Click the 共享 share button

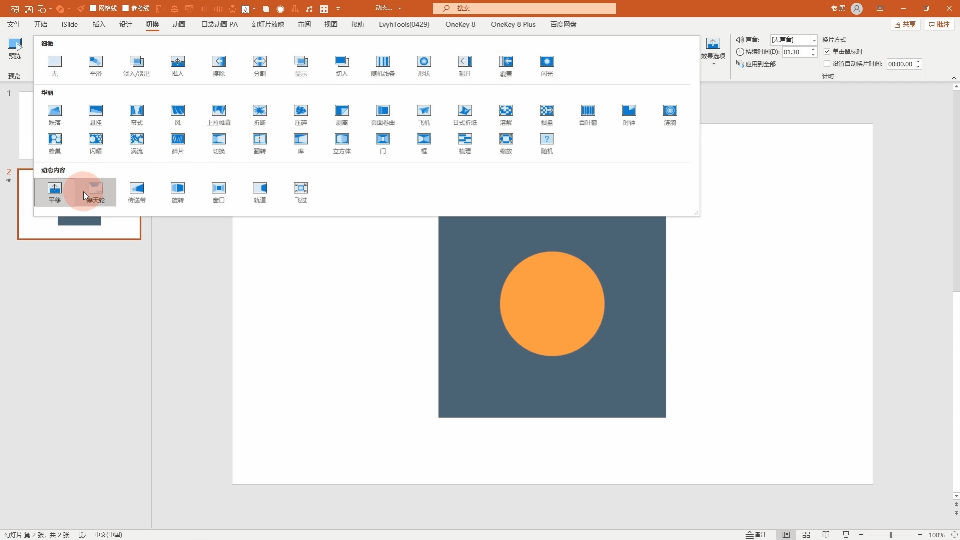906,24
